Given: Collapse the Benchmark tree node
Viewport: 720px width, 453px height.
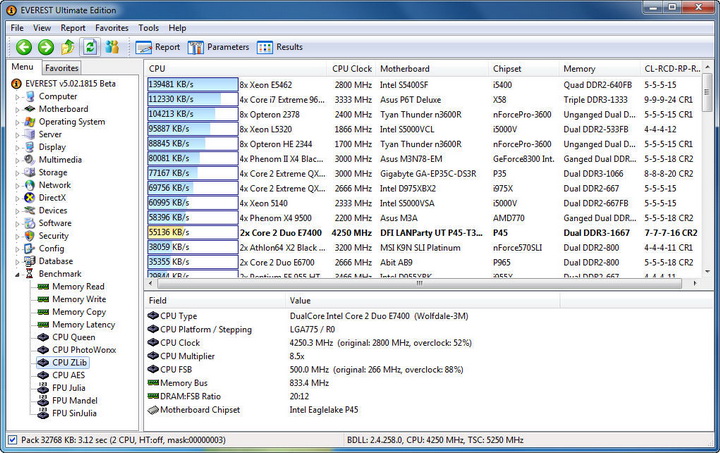Looking at the screenshot, I should 17,274.
